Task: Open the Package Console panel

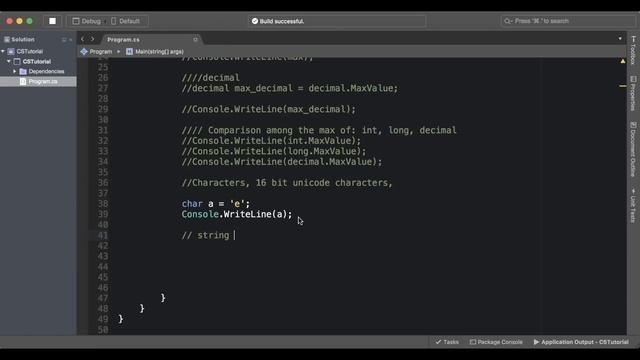Action: tap(496, 342)
